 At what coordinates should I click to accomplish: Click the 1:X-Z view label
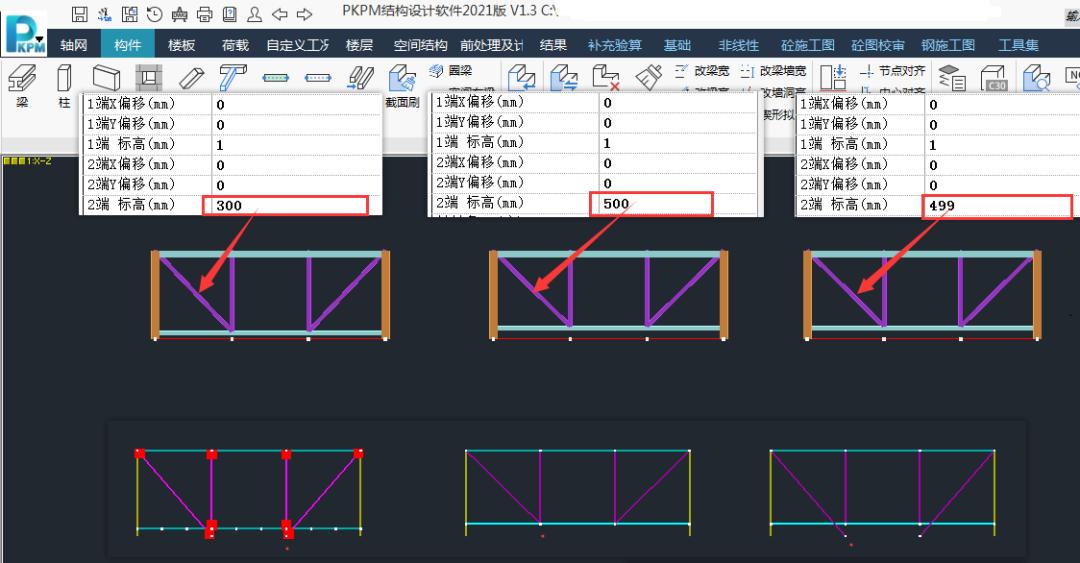coord(28,161)
